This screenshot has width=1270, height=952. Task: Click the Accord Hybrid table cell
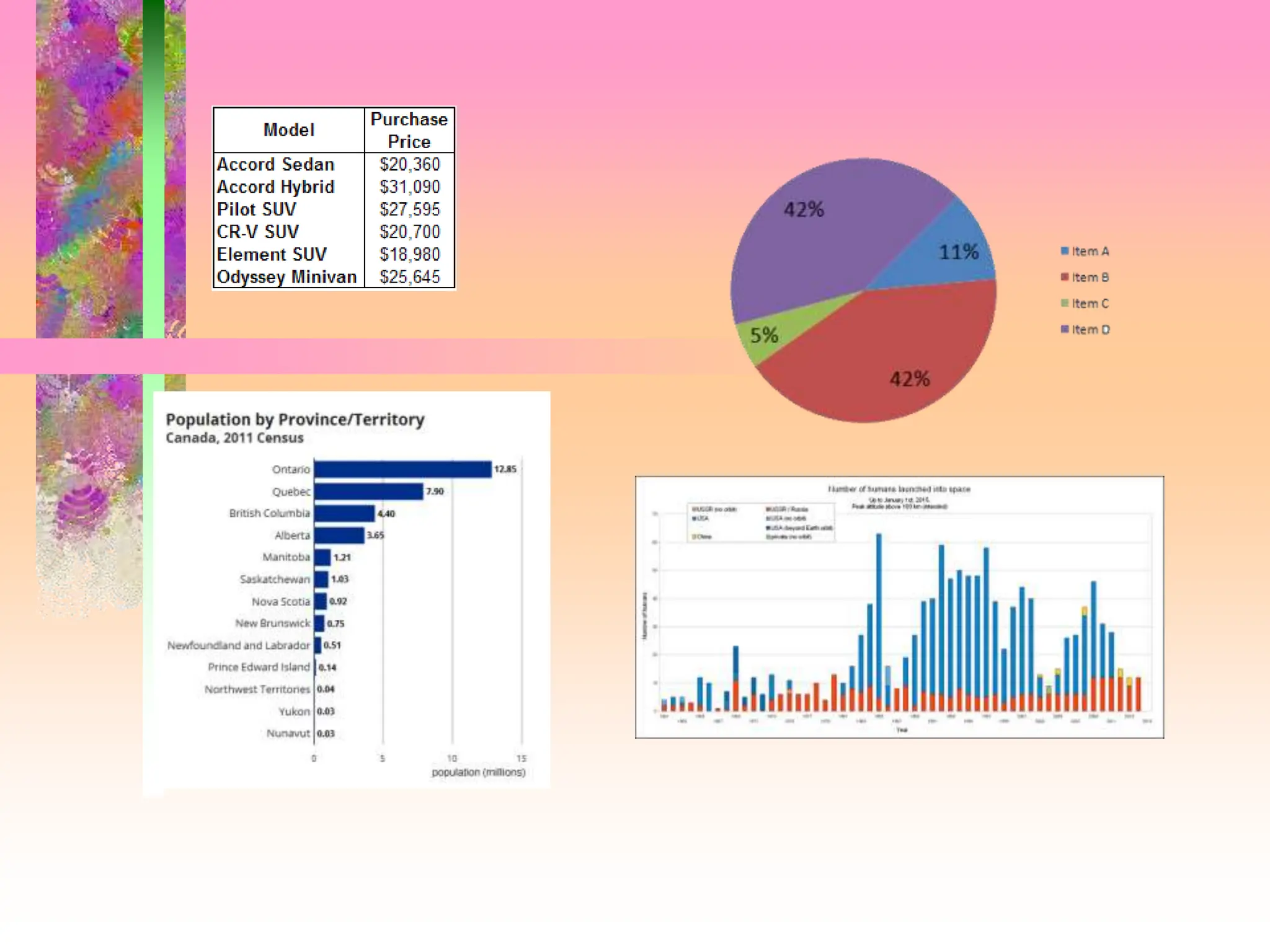pyautogui.click(x=276, y=187)
